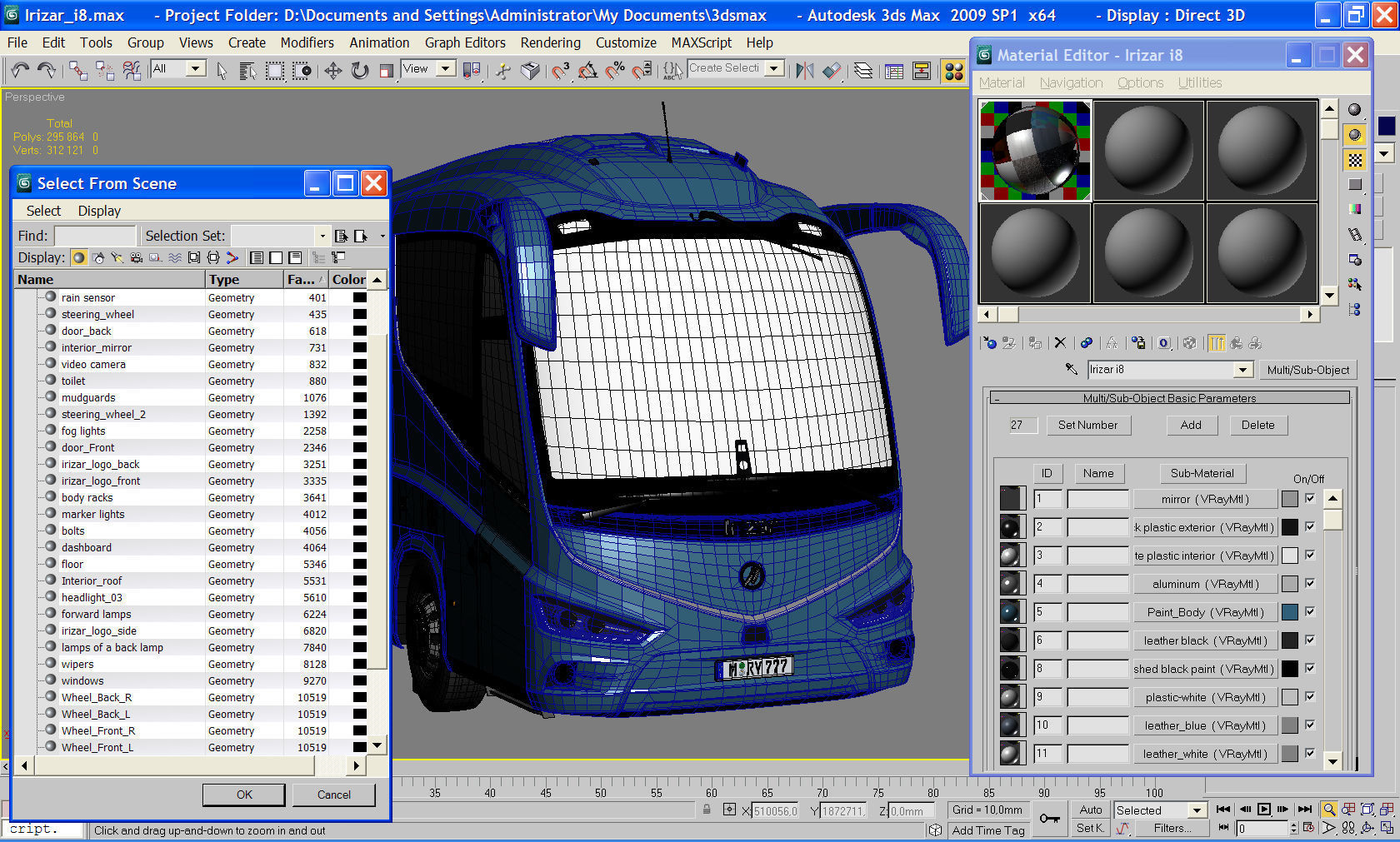Screen dimensions: 1400x842
Task: Click the pick material eyedropper icon
Action: [x=1072, y=369]
